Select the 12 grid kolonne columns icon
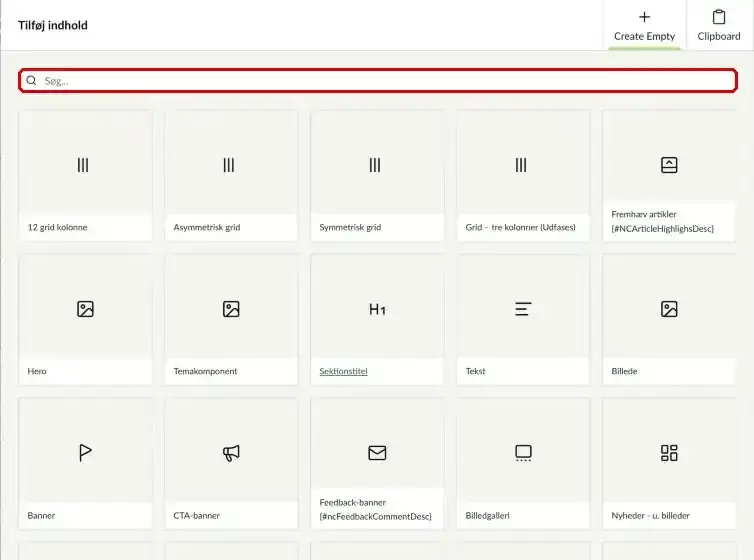This screenshot has width=754, height=560. click(83, 165)
